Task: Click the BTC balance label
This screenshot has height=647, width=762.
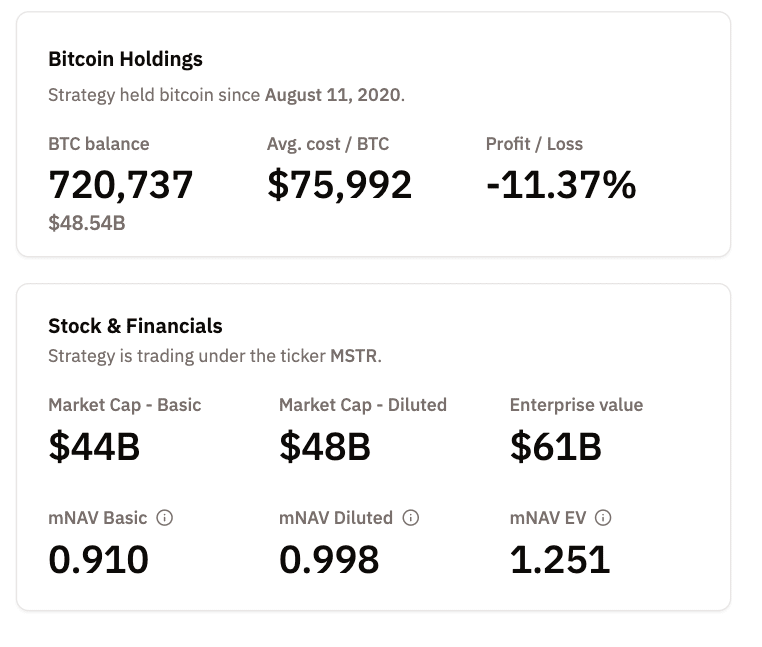Action: coord(99,144)
